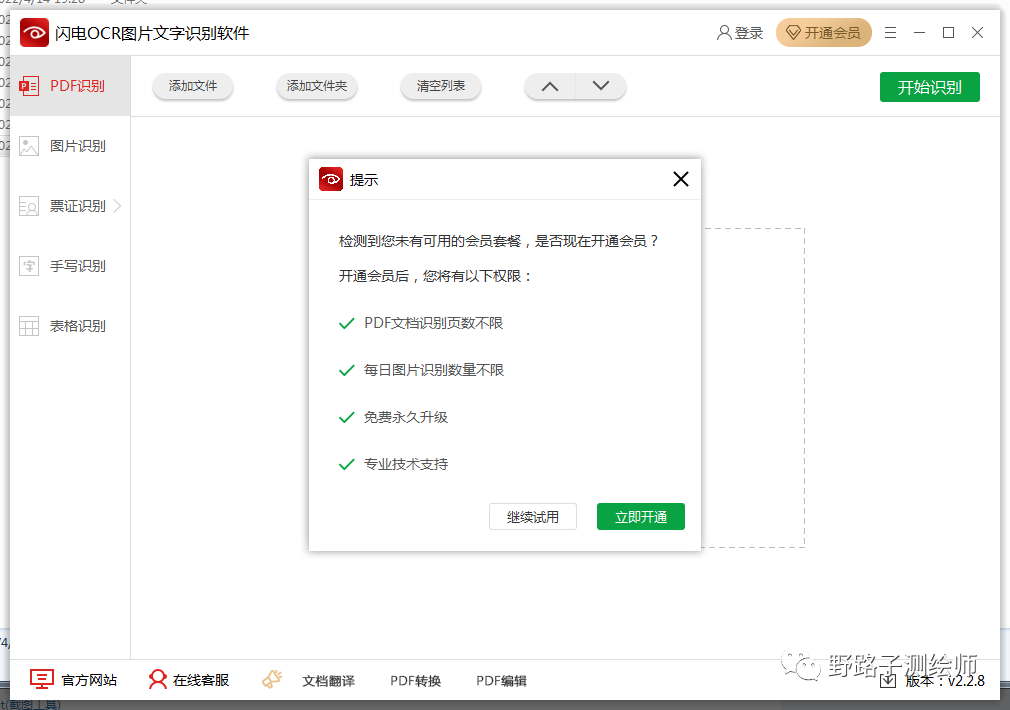Open the 文档翻译 tool link
Viewport: 1010px width, 710px height.
[329, 681]
